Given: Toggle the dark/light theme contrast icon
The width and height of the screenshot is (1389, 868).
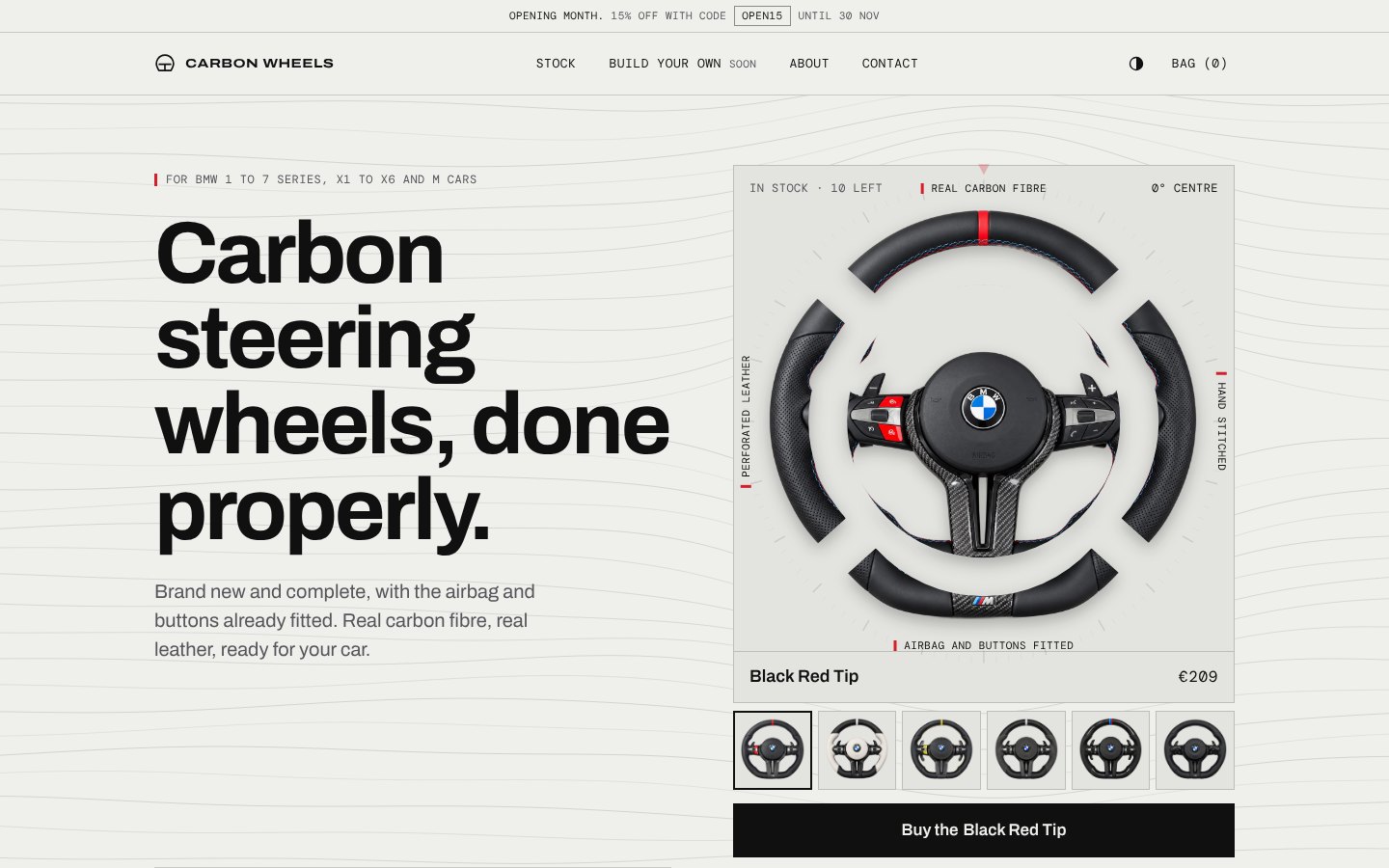Looking at the screenshot, I should coord(1136,64).
